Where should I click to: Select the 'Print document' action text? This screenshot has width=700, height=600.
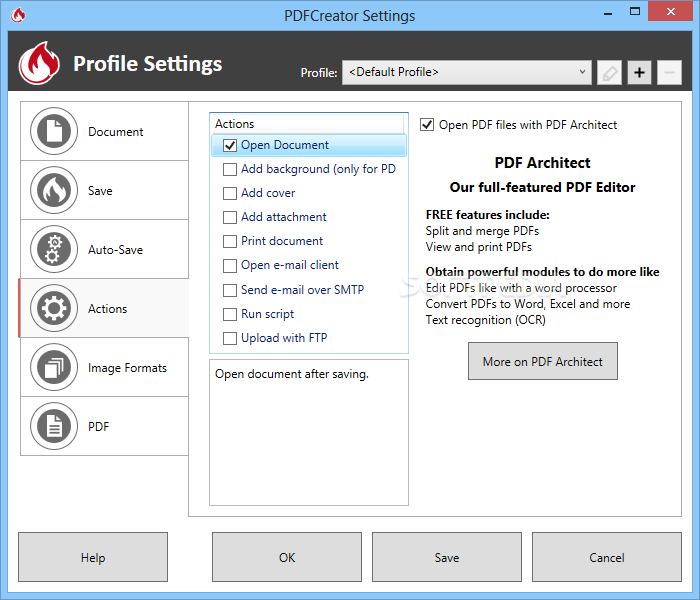(282, 241)
